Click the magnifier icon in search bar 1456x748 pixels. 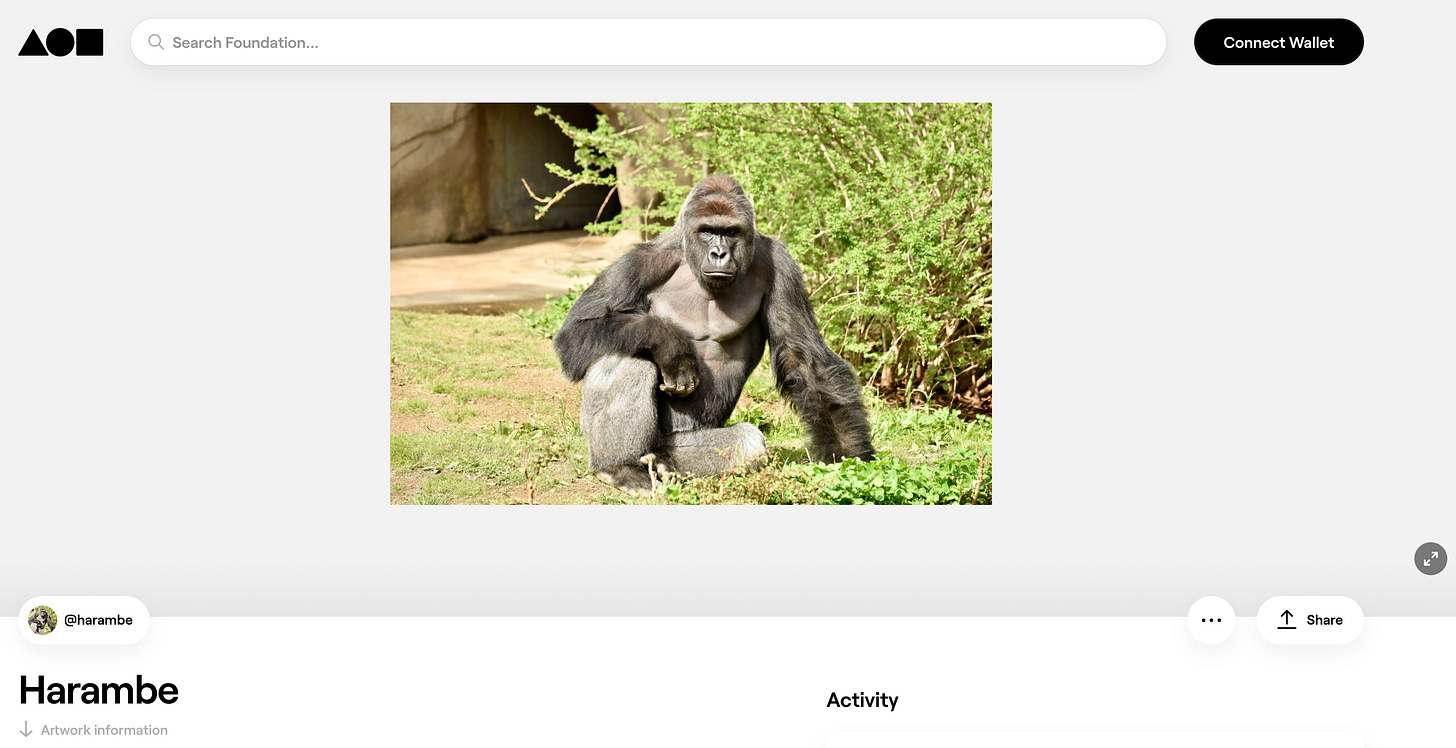(155, 42)
